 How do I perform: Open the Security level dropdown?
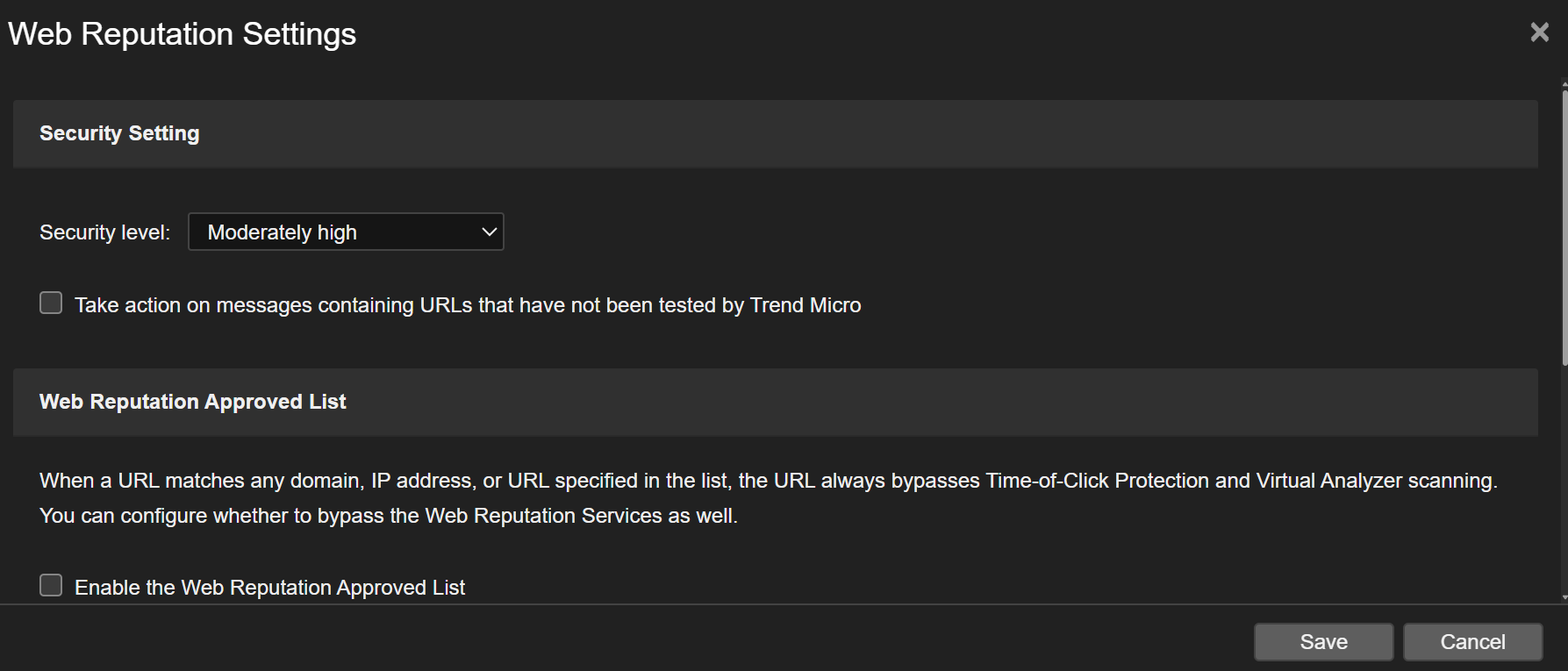pos(346,232)
